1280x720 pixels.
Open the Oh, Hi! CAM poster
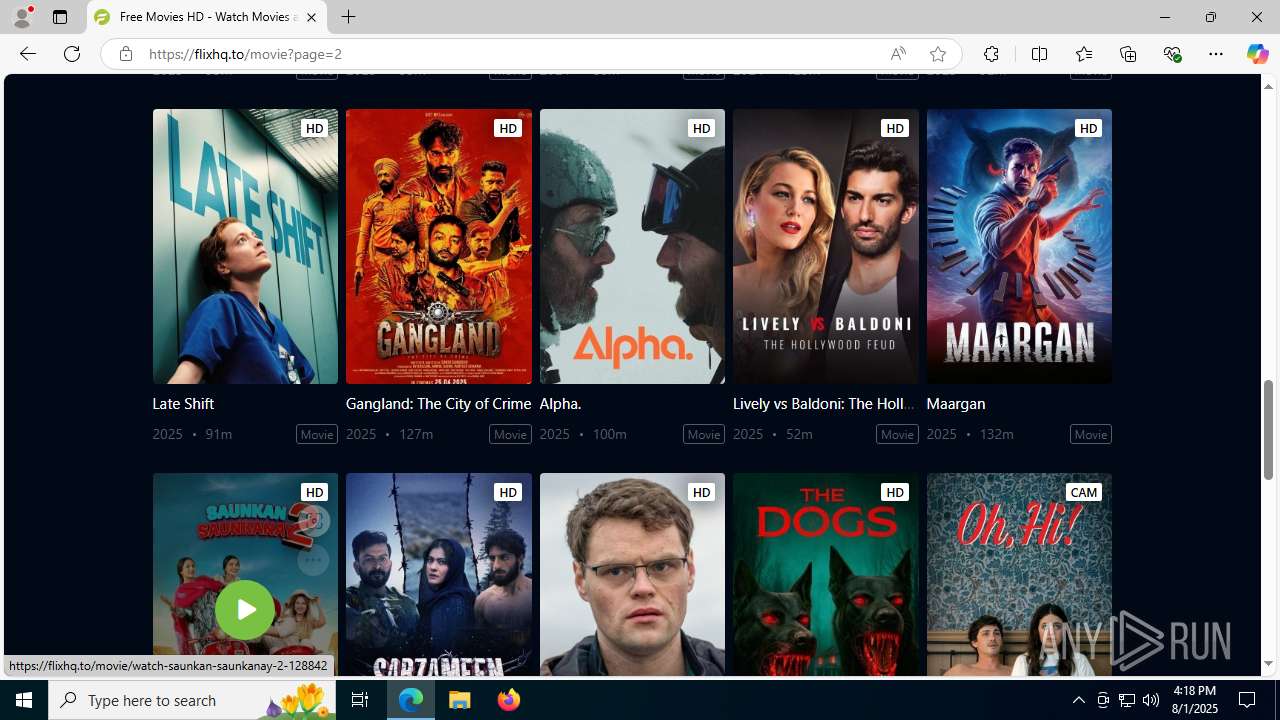click(x=1019, y=575)
